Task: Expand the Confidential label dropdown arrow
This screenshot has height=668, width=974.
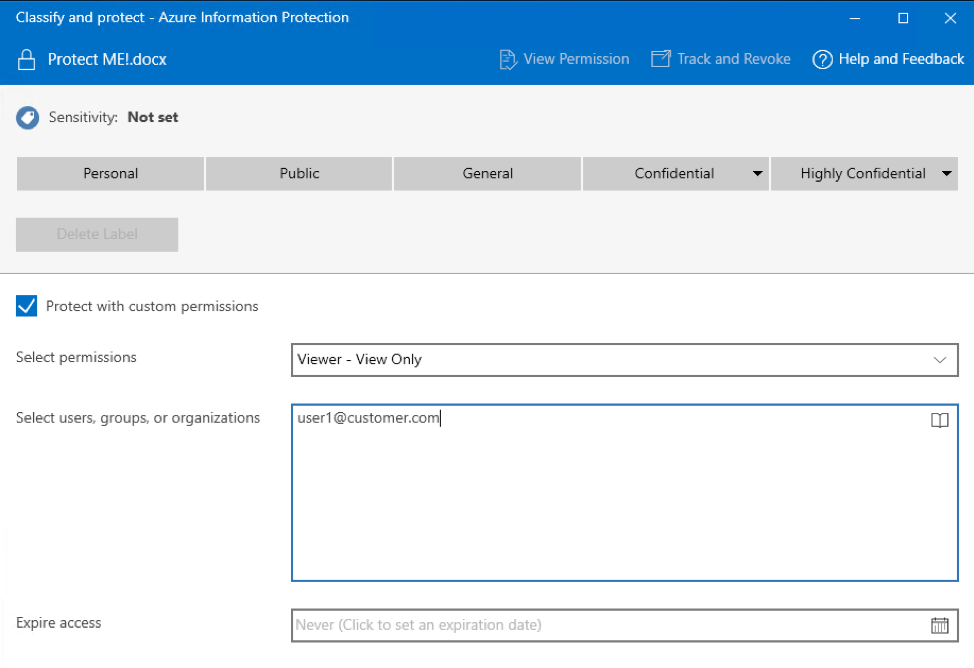Action: [757, 173]
